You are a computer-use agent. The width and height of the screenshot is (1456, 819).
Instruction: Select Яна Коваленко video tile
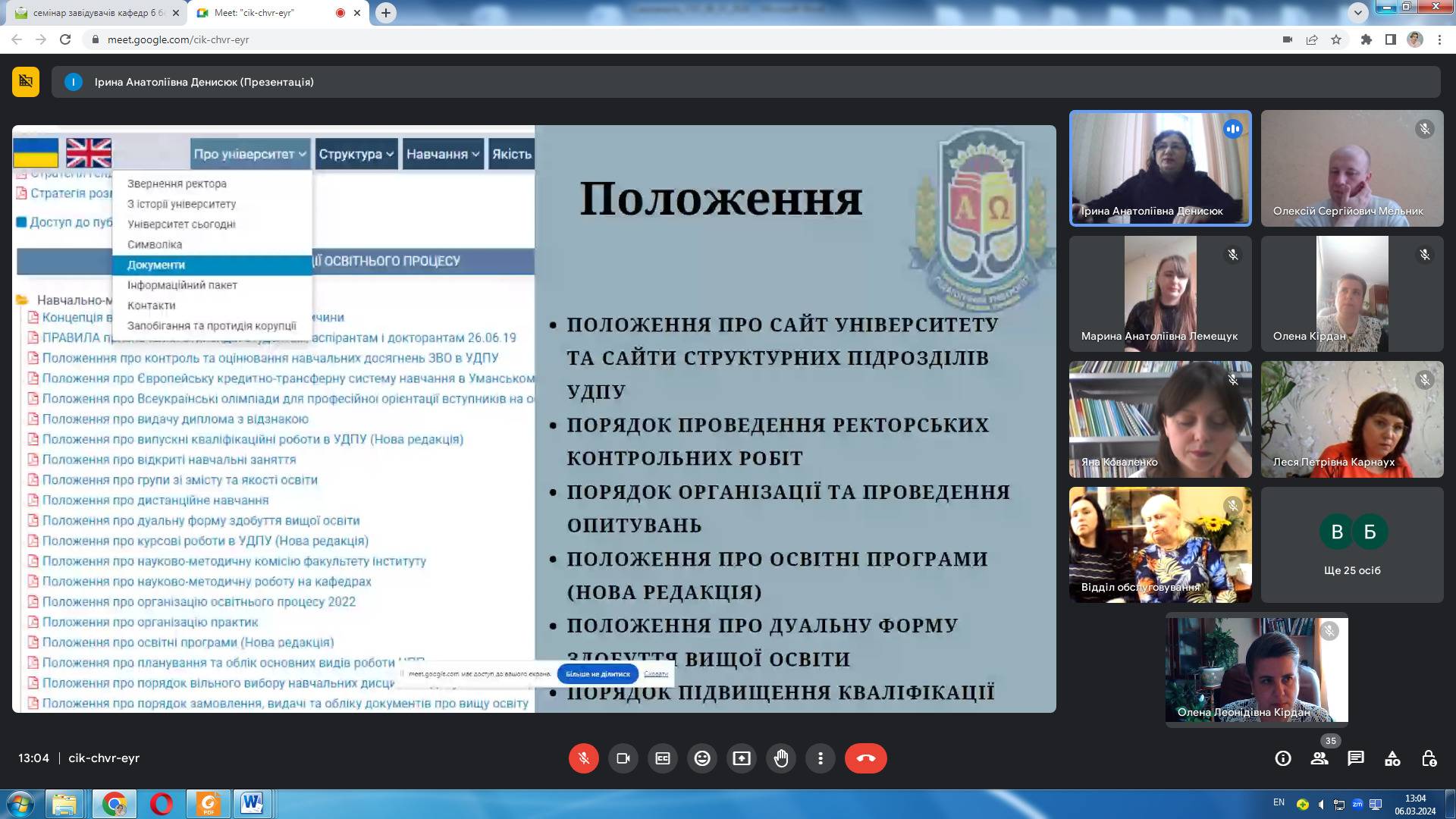pyautogui.click(x=1160, y=419)
